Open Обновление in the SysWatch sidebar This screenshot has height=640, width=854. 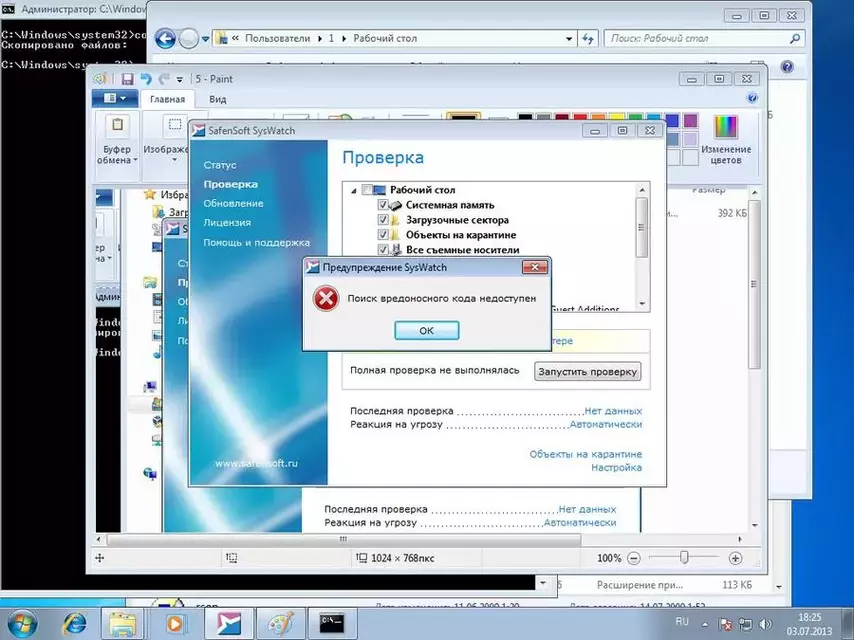click(x=233, y=203)
